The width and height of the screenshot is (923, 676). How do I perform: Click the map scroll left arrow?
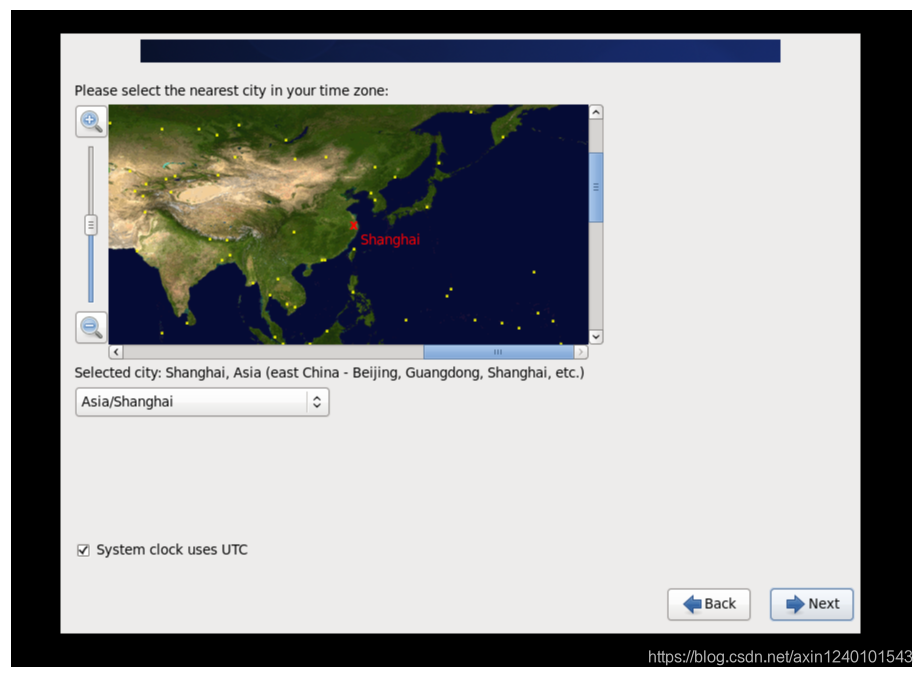tap(116, 352)
